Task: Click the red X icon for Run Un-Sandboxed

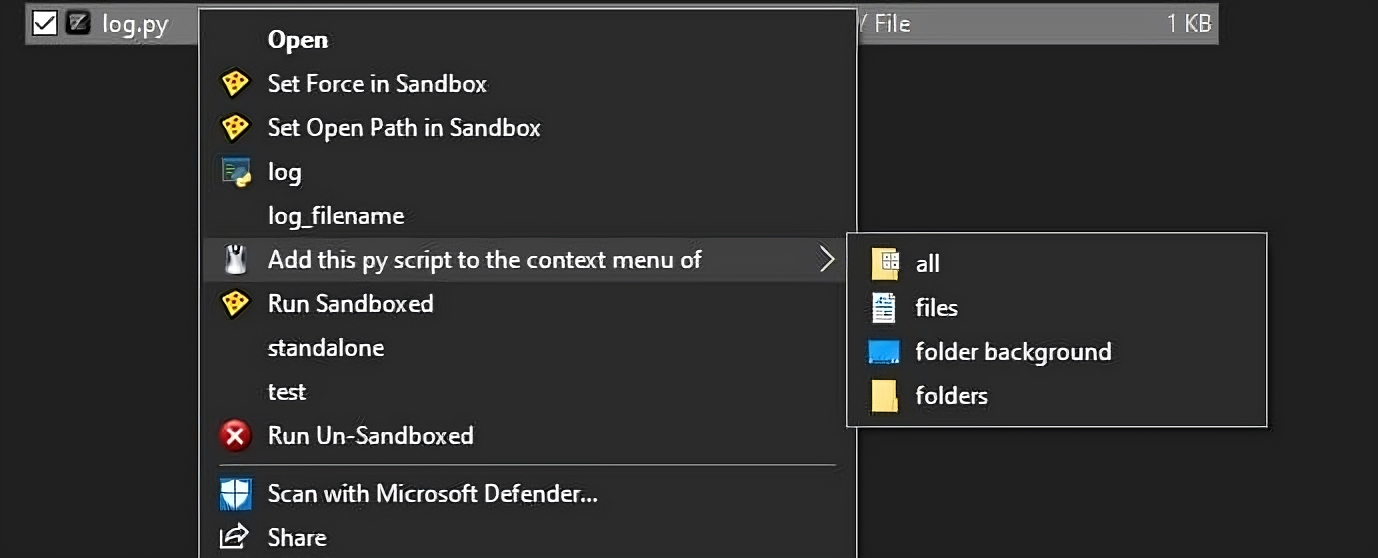Action: pyautogui.click(x=235, y=436)
